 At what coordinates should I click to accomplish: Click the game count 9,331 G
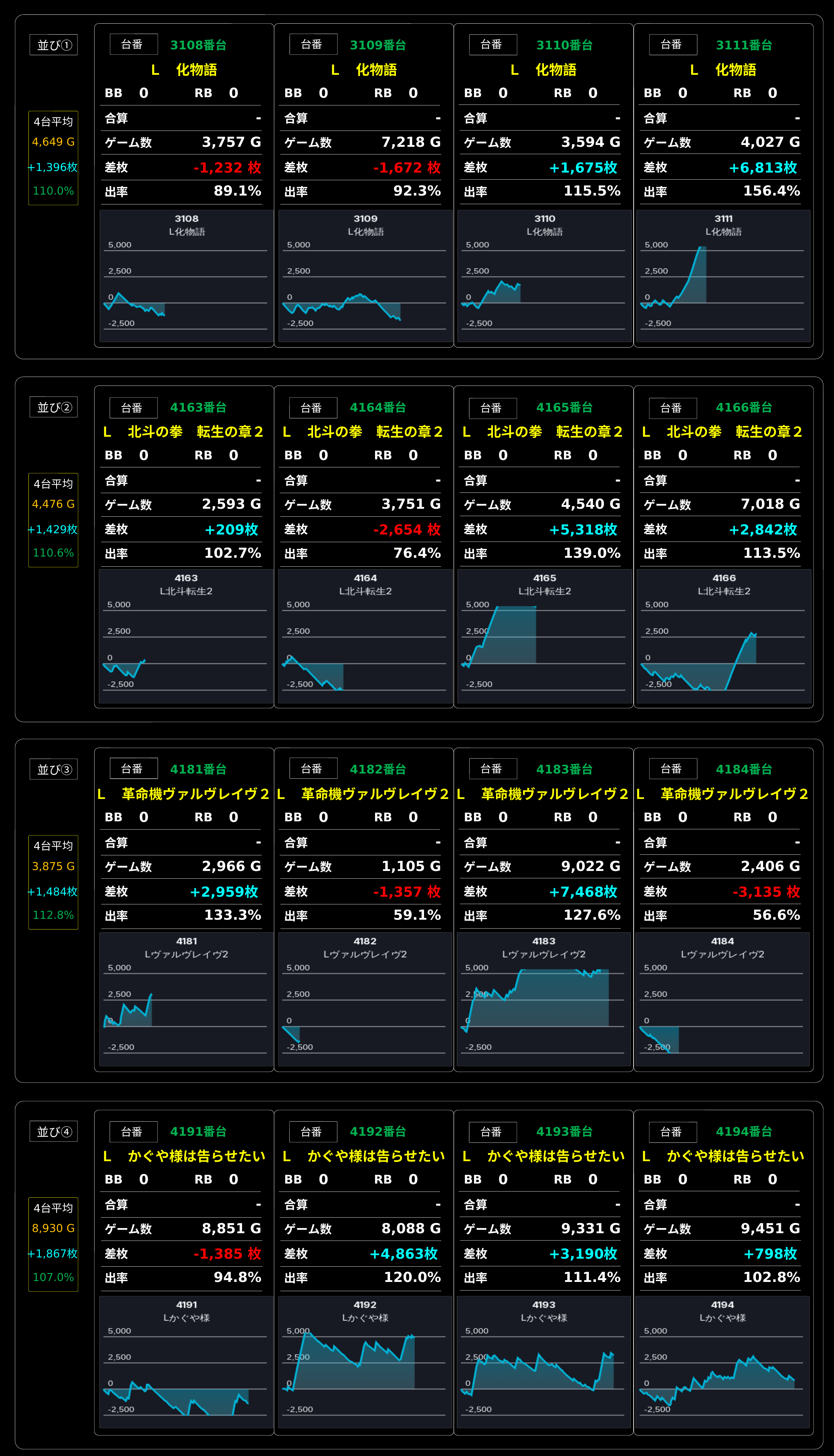[590, 1228]
